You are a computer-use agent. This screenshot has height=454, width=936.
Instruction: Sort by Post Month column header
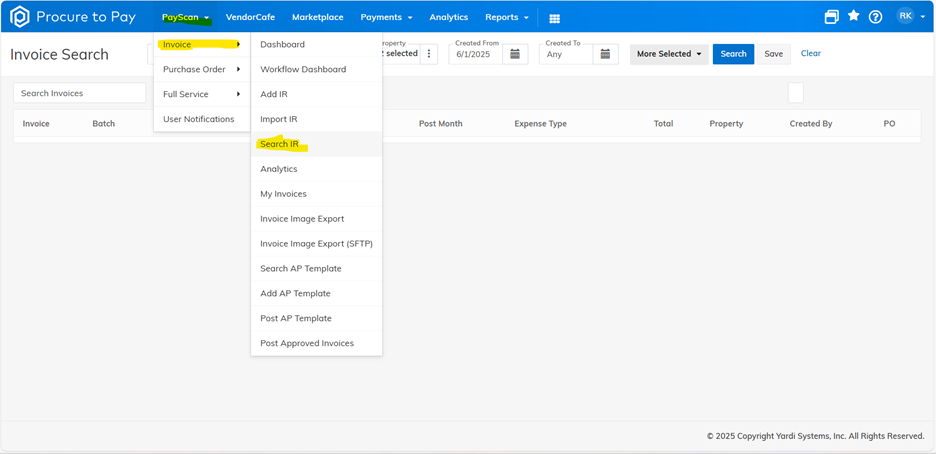(441, 123)
